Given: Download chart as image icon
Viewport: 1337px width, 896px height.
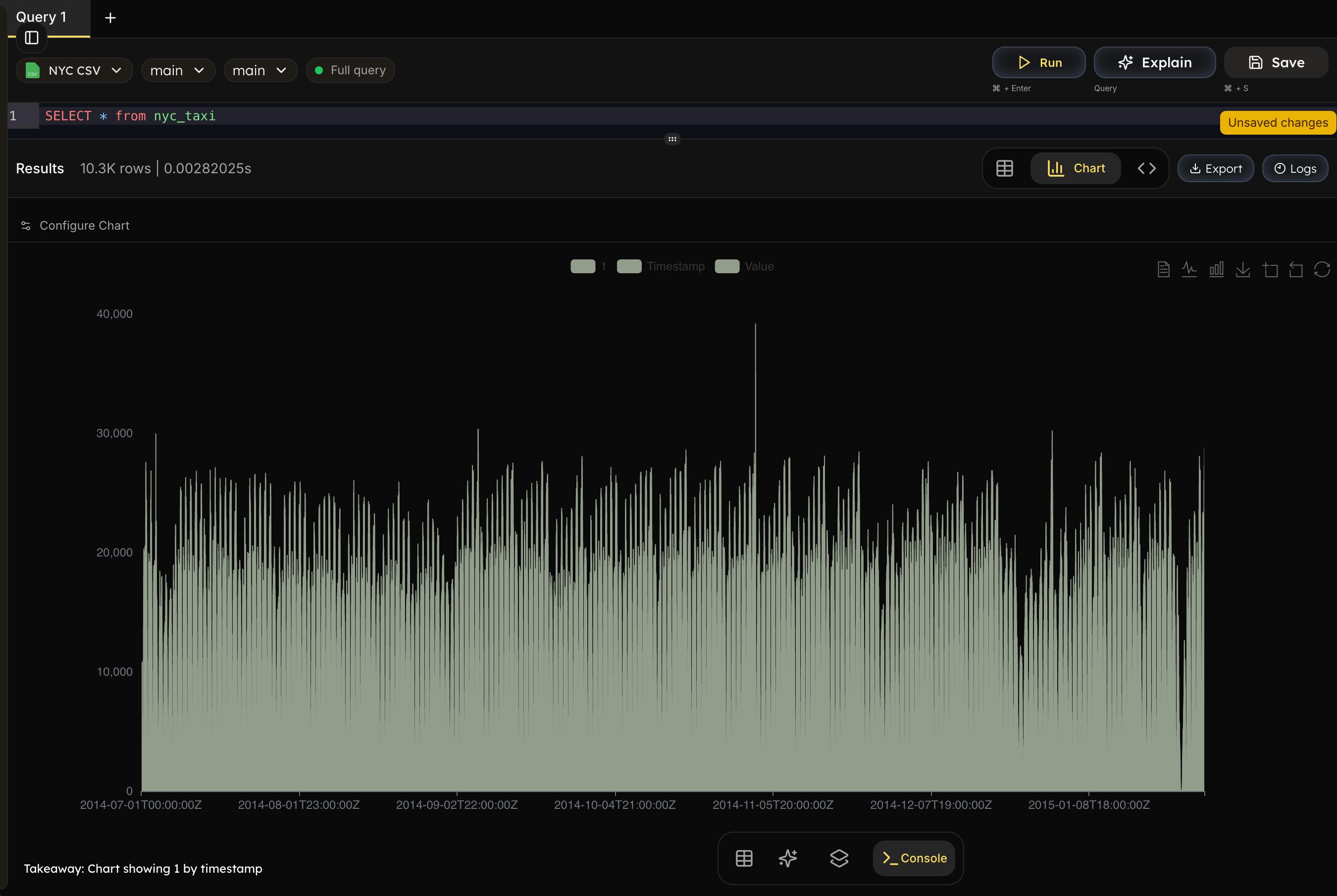Looking at the screenshot, I should pos(1243,269).
